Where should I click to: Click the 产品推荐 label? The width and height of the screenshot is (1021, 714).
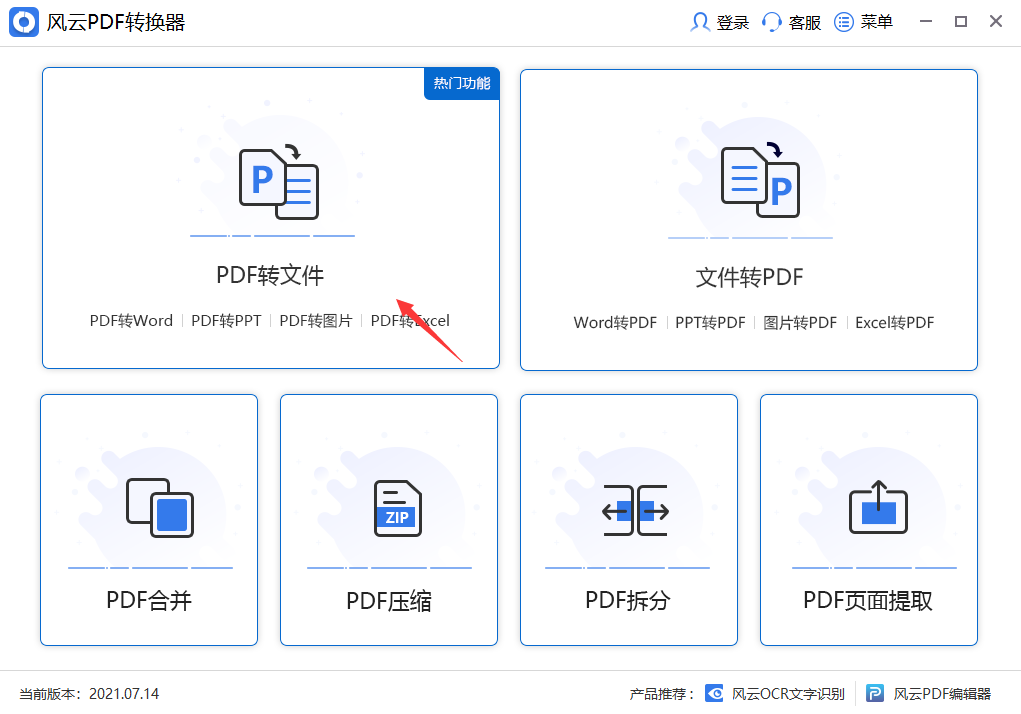point(662,694)
